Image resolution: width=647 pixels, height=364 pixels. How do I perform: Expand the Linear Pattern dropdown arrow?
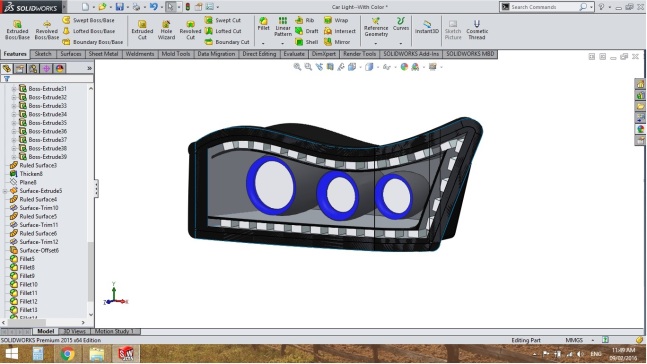coord(283,43)
